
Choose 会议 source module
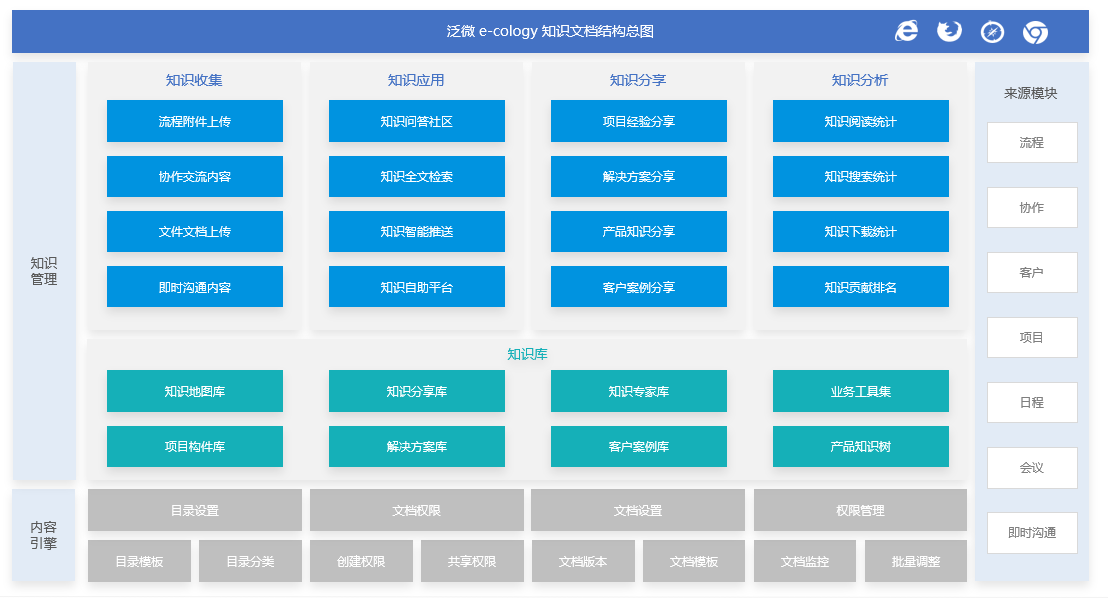click(1032, 467)
